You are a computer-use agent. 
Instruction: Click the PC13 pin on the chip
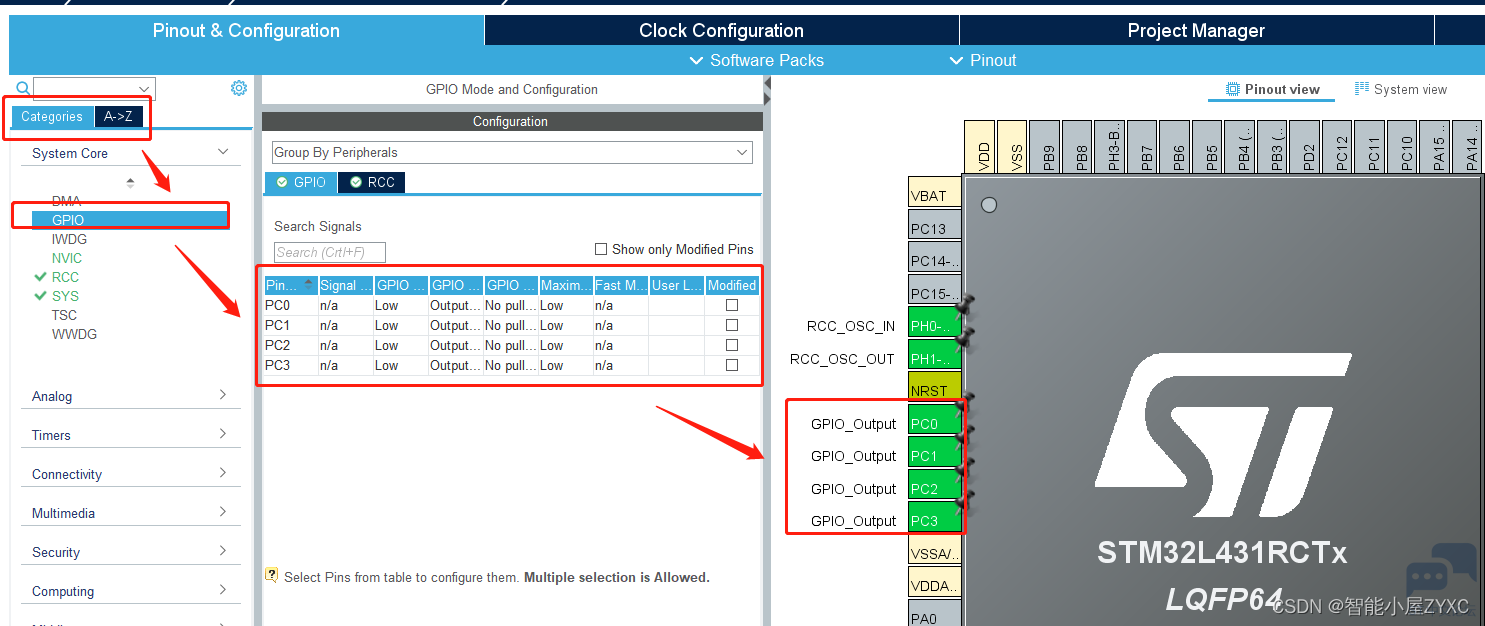935,225
